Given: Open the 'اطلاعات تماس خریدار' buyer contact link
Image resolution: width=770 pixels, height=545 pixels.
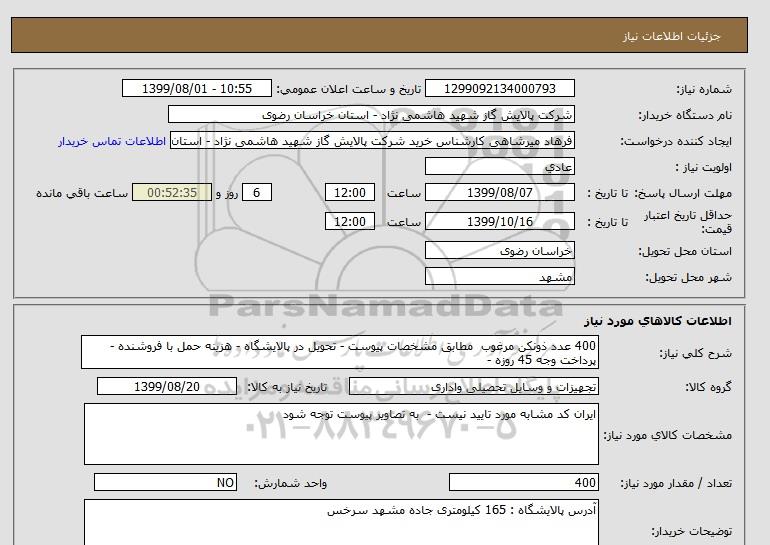Looking at the screenshot, I should click(x=113, y=141).
